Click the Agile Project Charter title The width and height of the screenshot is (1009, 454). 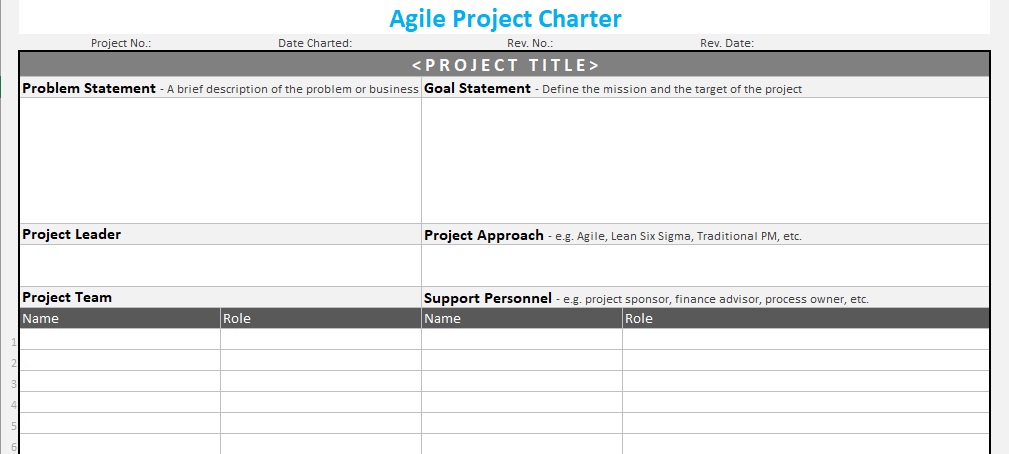pyautogui.click(x=505, y=18)
